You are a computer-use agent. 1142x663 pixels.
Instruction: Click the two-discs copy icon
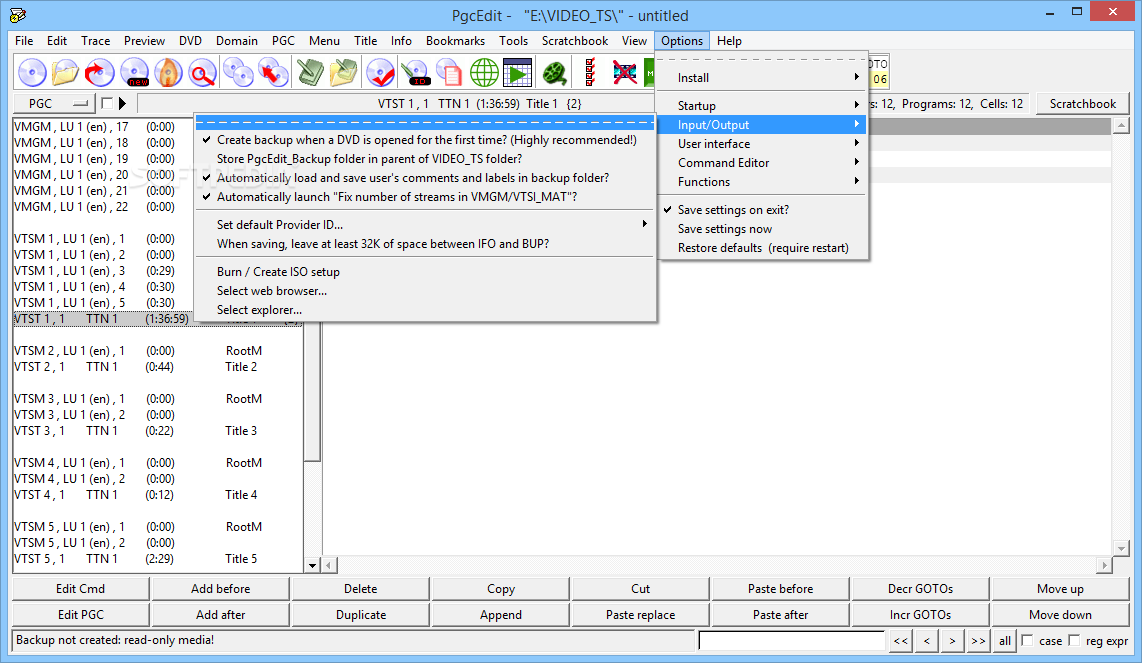tap(238, 73)
